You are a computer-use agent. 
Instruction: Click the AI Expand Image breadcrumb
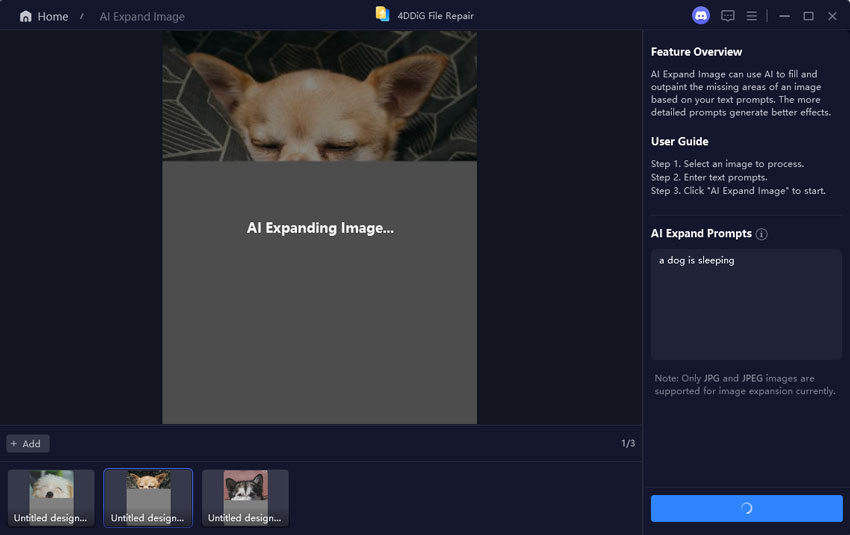point(142,17)
